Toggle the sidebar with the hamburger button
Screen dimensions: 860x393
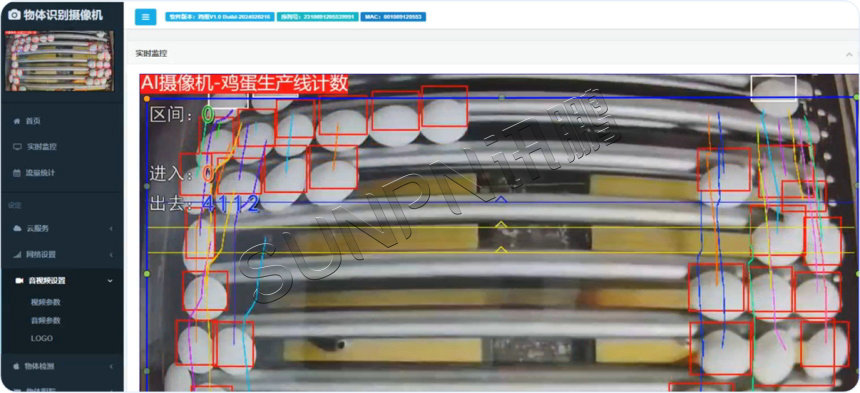tap(145, 17)
